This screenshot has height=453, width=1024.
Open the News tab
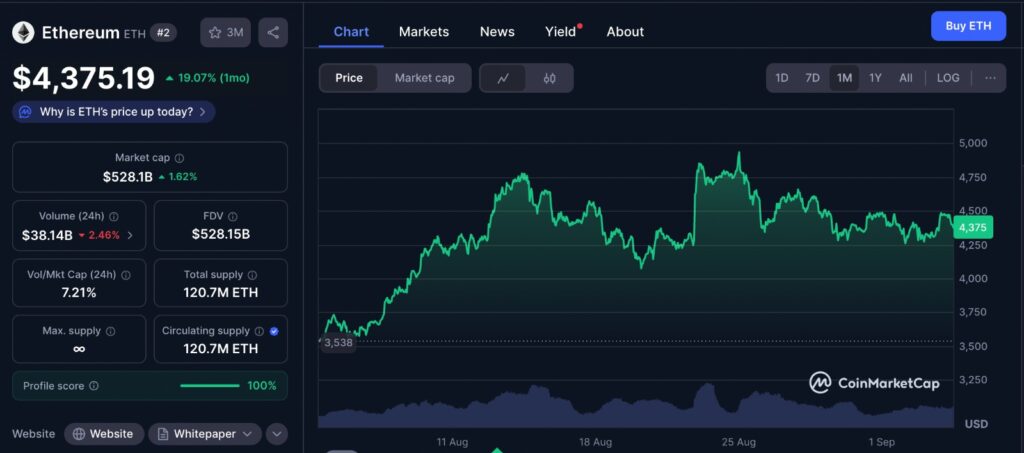click(x=497, y=31)
